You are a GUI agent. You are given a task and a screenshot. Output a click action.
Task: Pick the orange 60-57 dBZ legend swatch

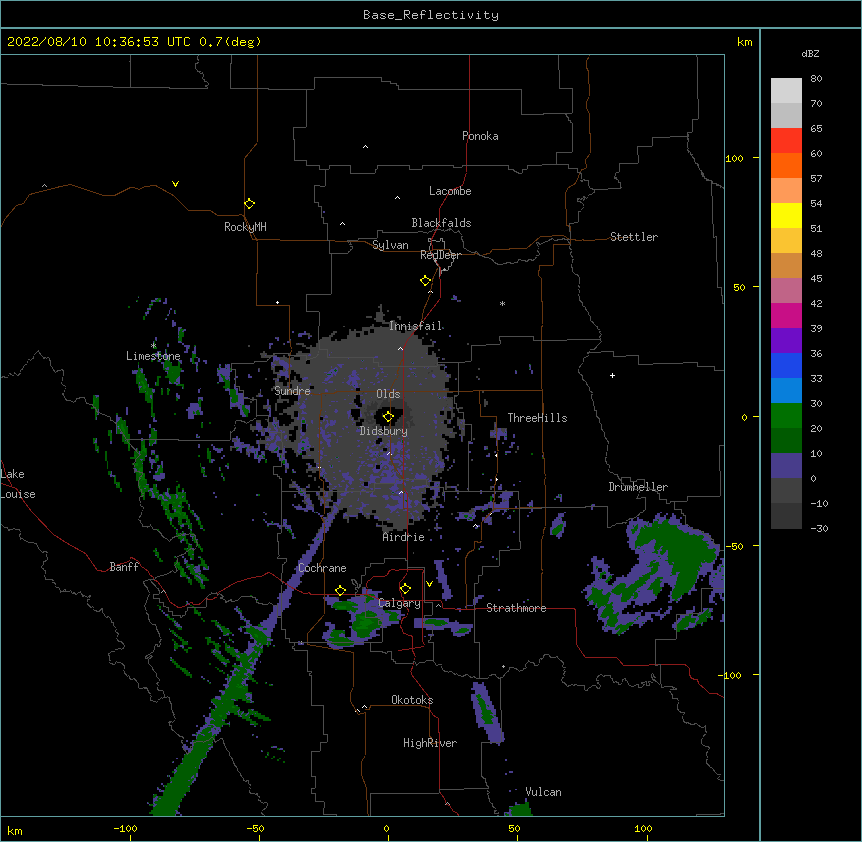coord(786,165)
